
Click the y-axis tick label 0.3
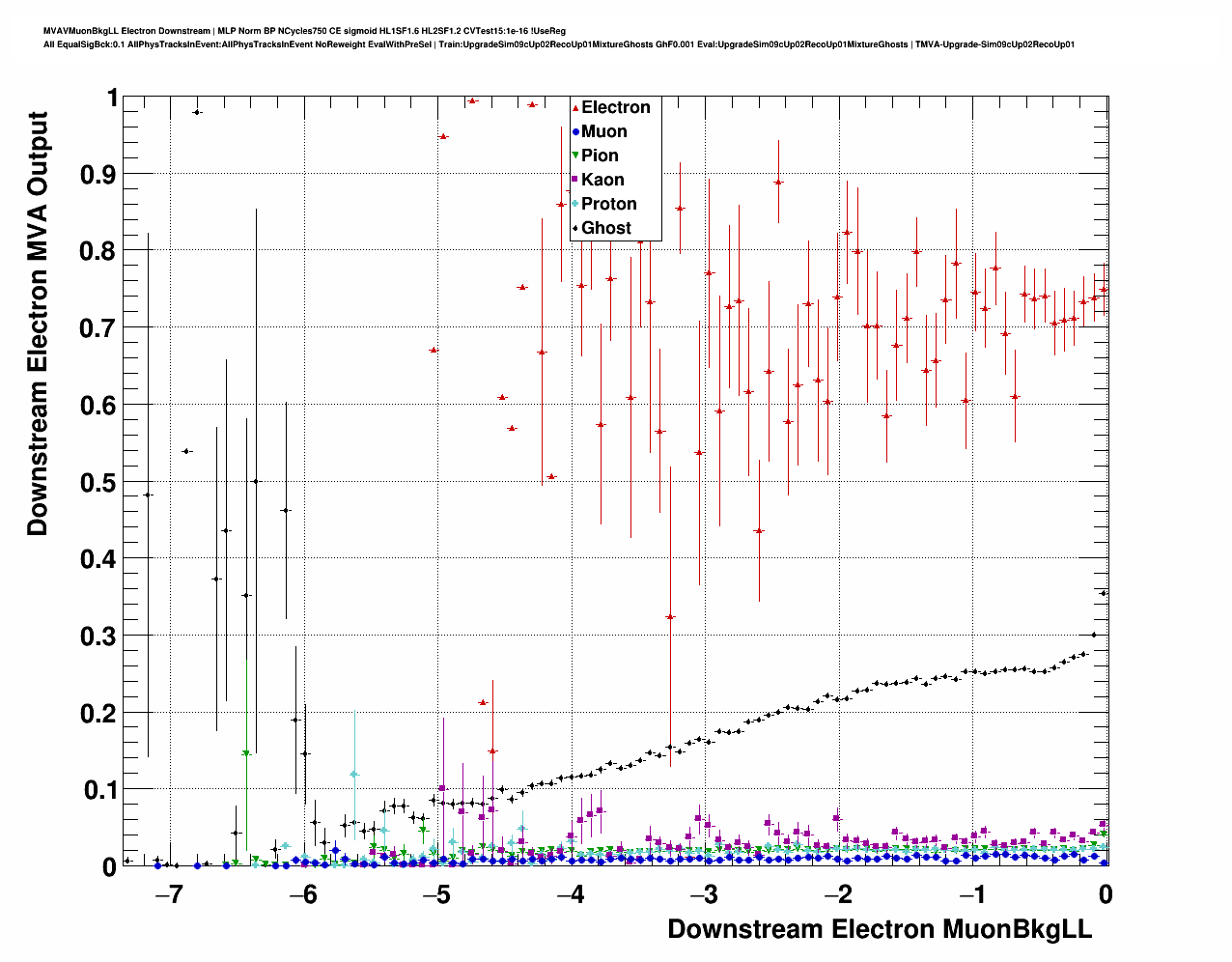(98, 636)
